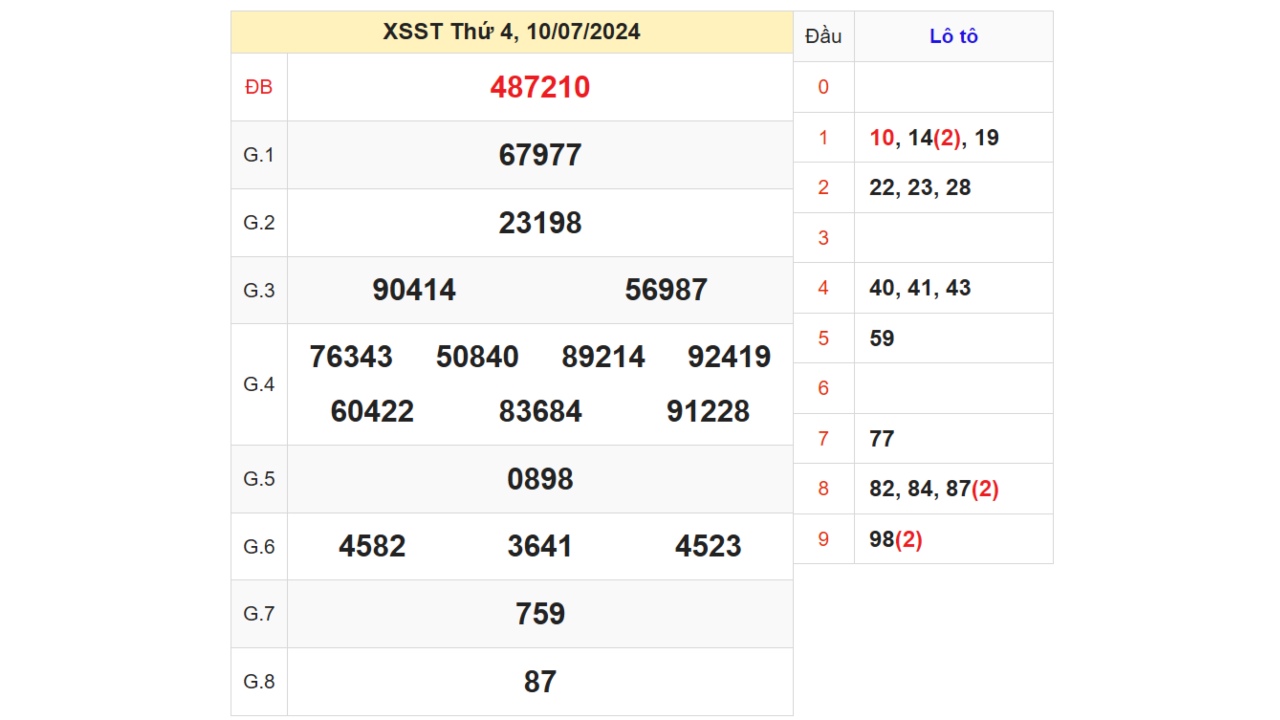Screen dimensions: 1280x720
Task: Click the G.6 row label
Action: 259,546
